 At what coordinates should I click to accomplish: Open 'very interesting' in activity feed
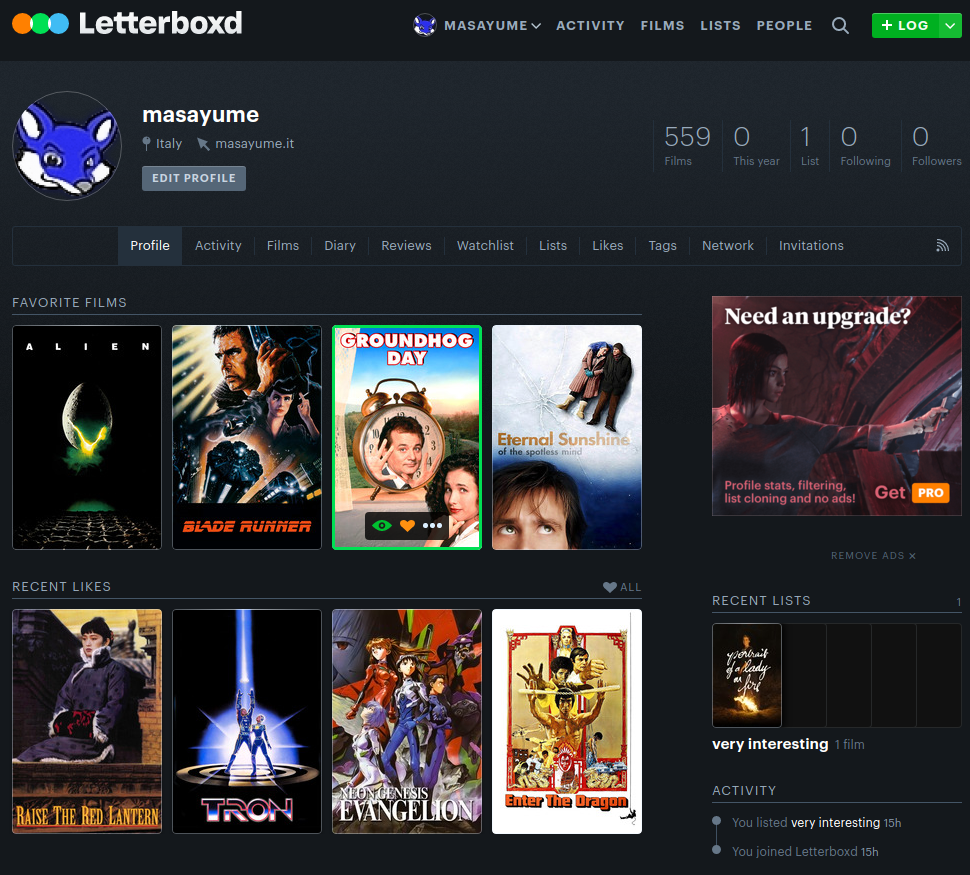pyautogui.click(x=835, y=822)
